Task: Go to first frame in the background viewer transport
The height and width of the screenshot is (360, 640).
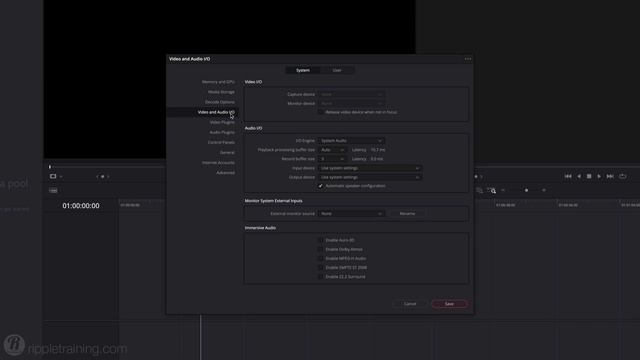Action: tap(568, 176)
